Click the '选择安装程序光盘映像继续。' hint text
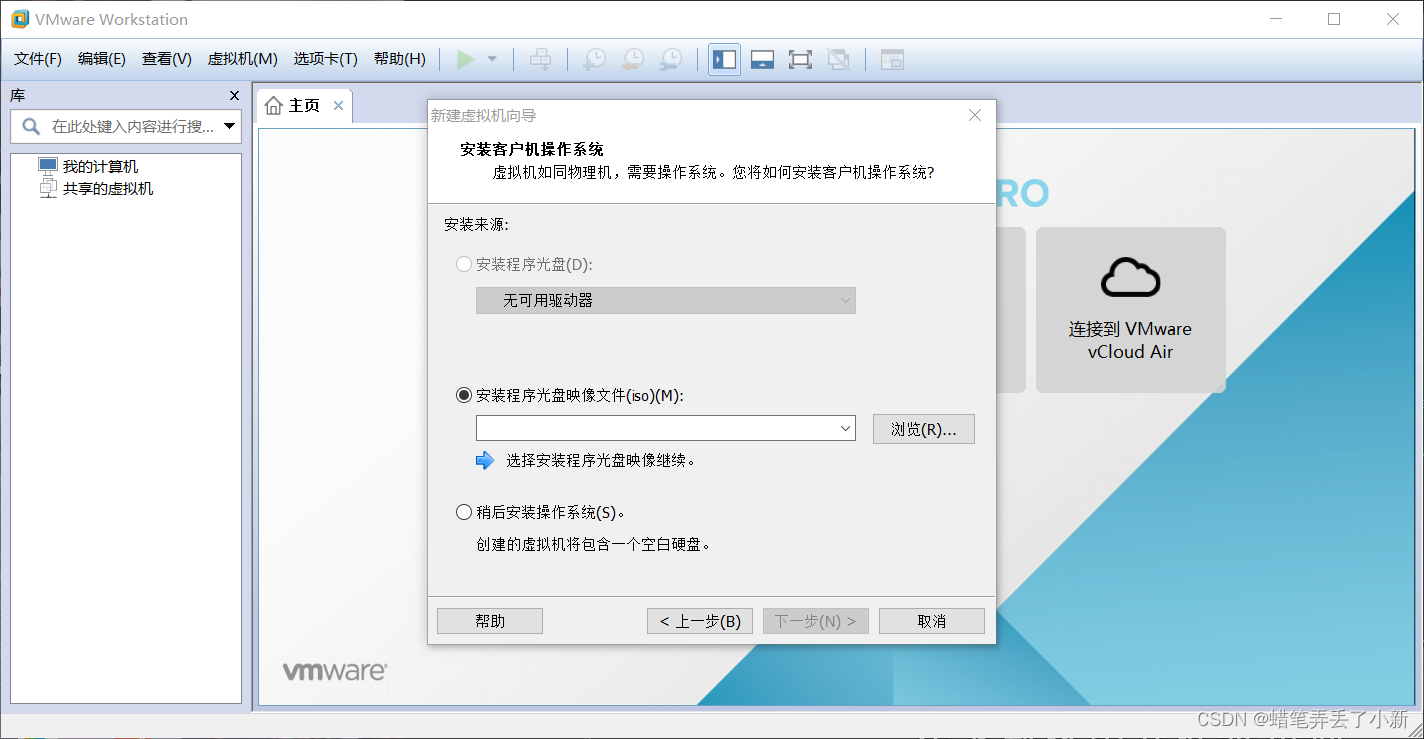The width and height of the screenshot is (1424, 739). coord(601,461)
